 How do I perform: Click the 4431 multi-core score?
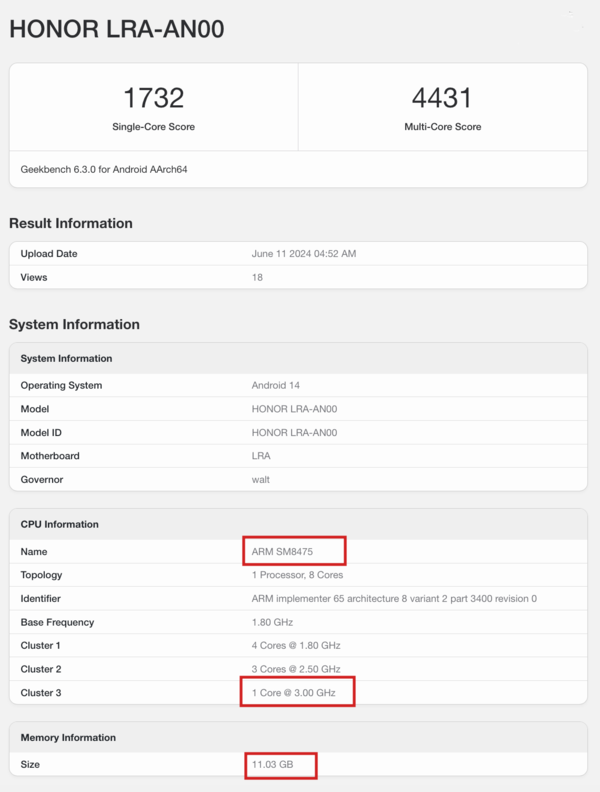point(442,98)
